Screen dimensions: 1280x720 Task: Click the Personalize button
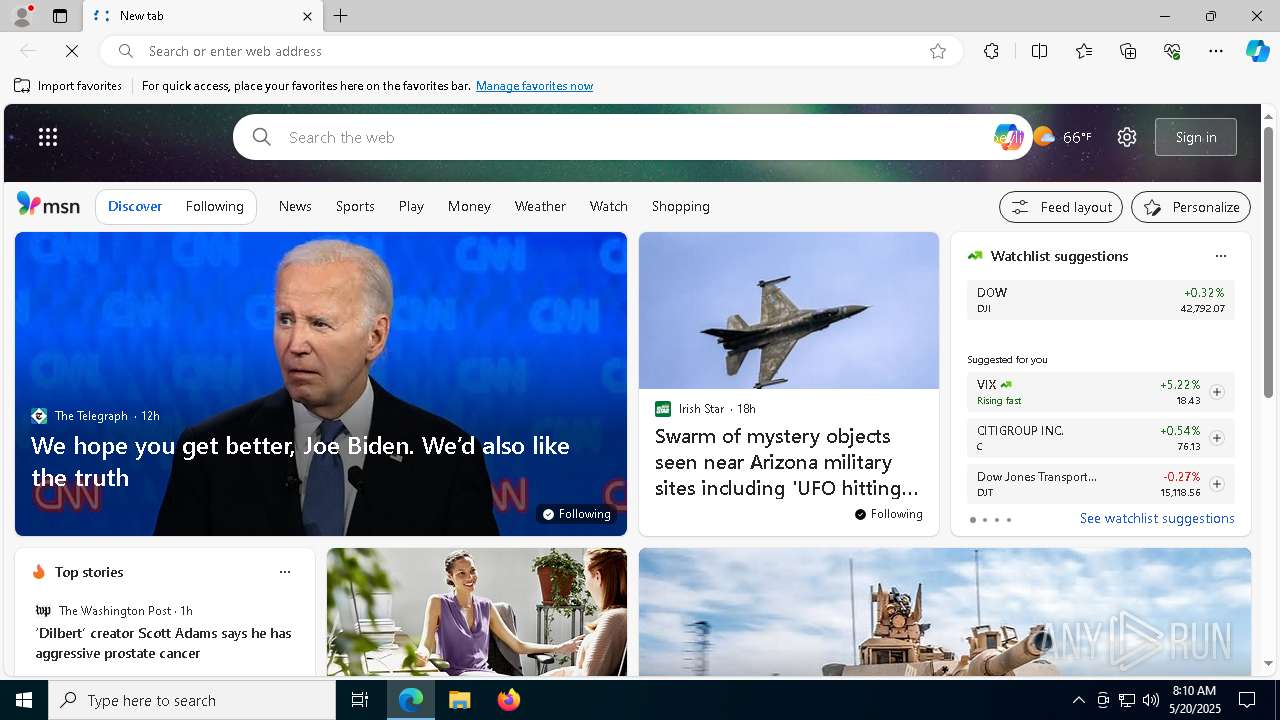point(1191,207)
